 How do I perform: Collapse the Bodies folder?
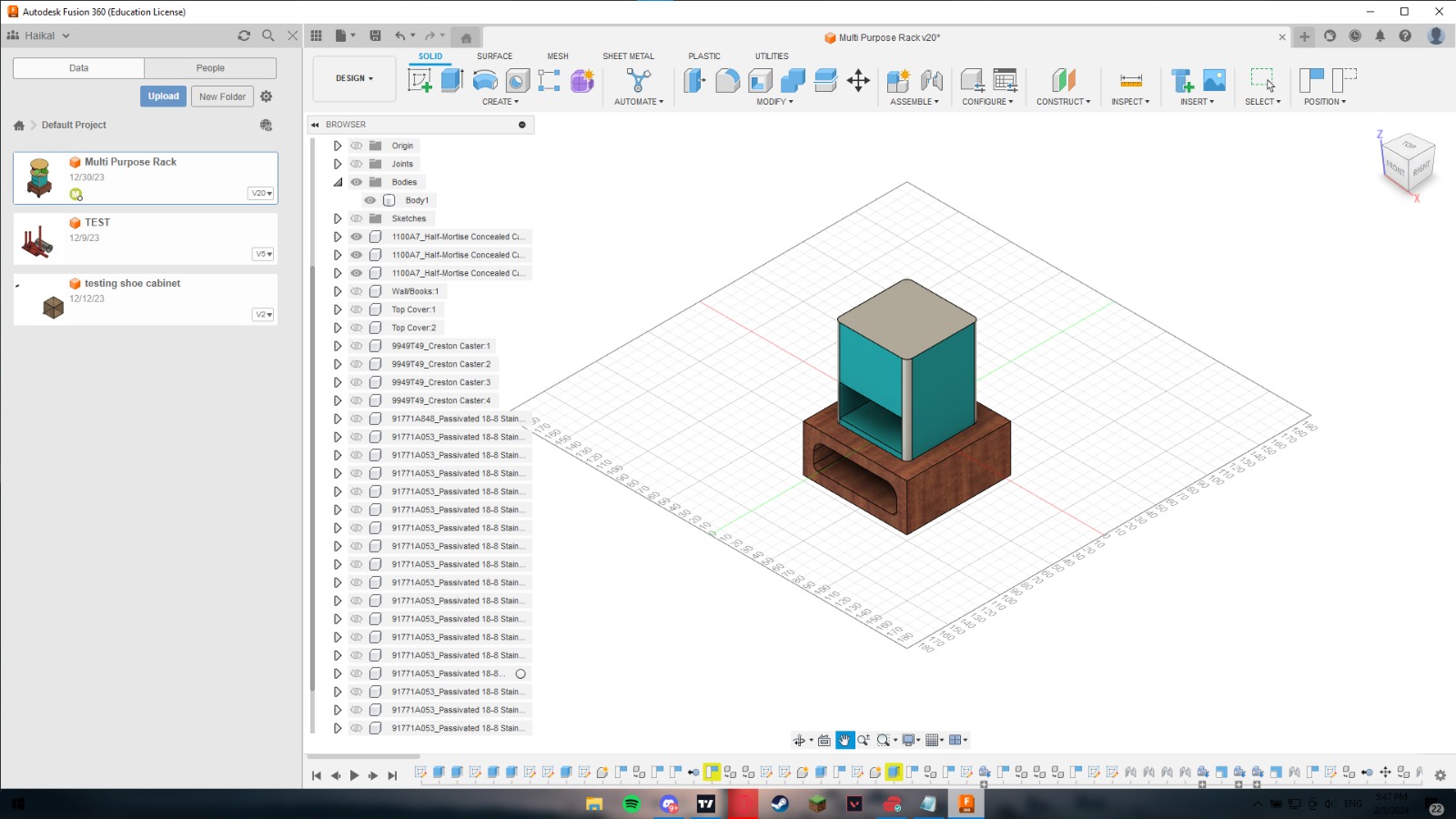point(338,182)
